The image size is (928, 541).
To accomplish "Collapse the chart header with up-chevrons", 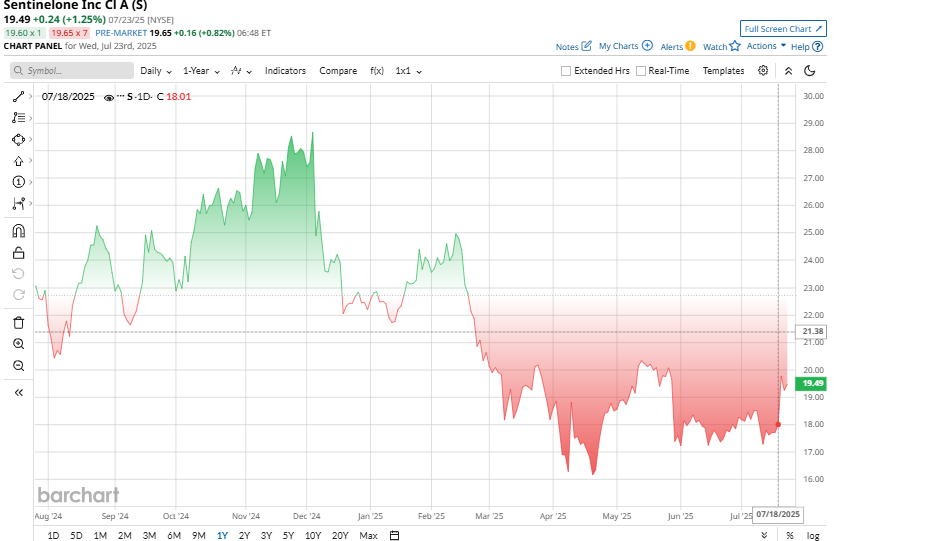I will click(x=788, y=71).
